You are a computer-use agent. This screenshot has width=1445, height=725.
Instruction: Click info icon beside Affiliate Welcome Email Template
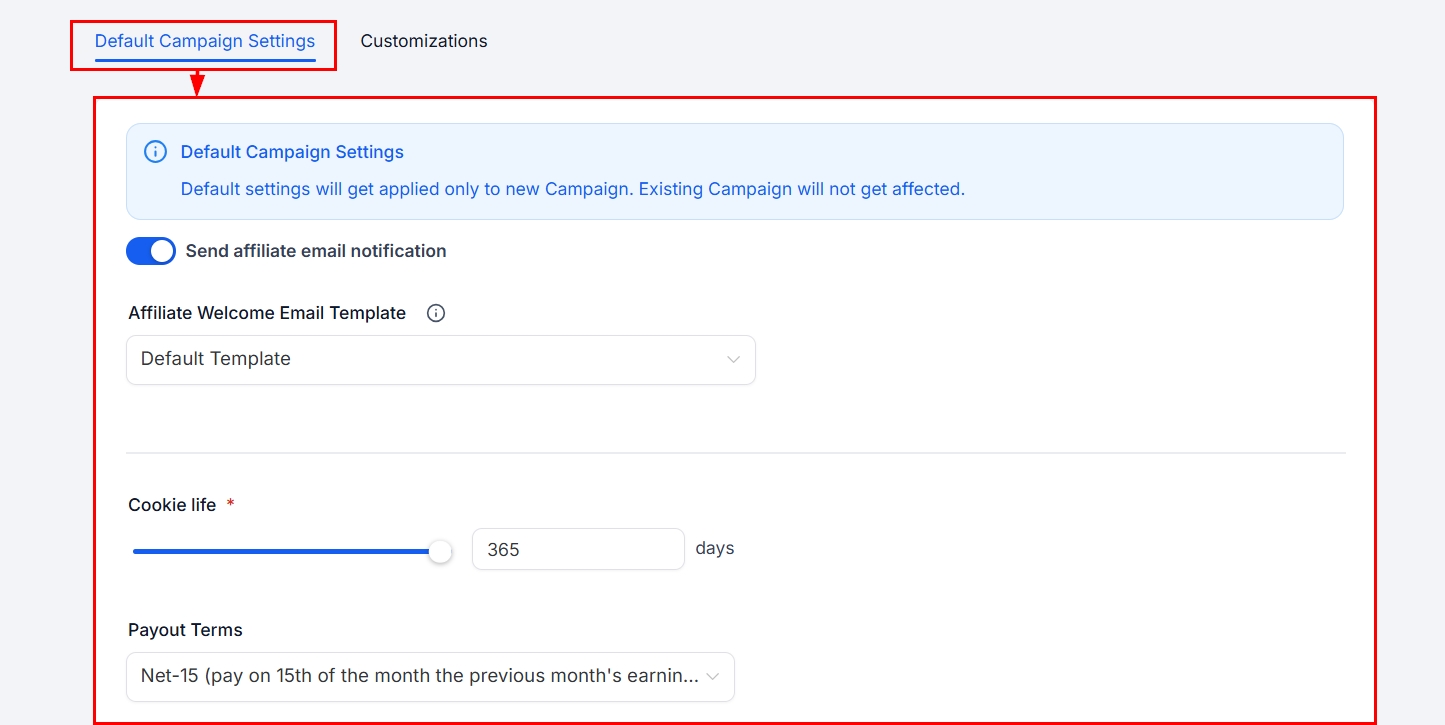coord(436,313)
